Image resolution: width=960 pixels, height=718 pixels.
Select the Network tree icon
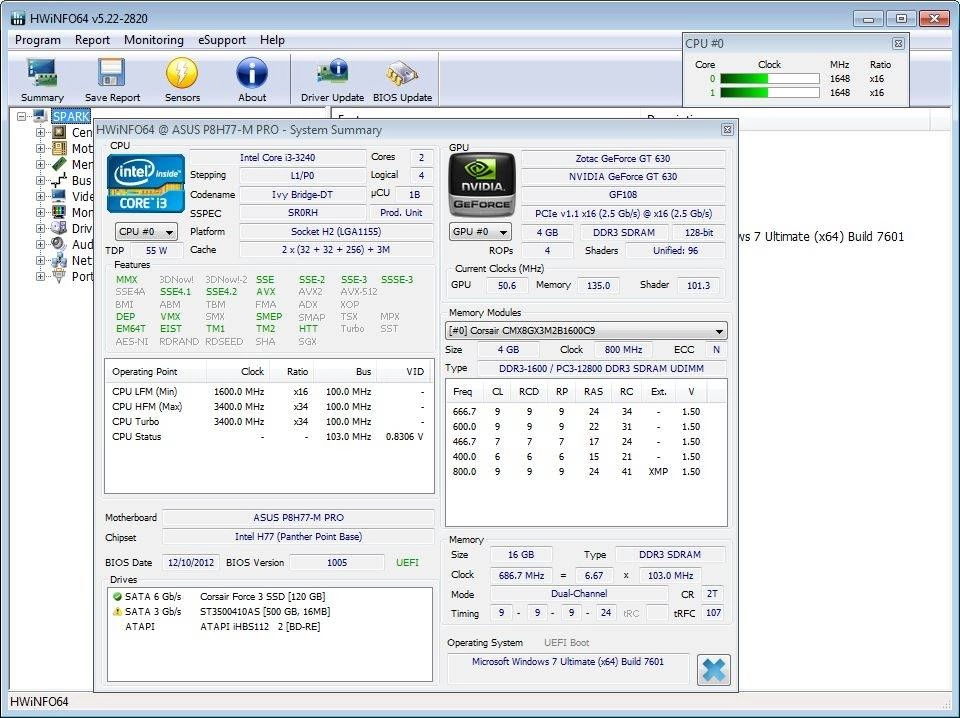coord(59,260)
